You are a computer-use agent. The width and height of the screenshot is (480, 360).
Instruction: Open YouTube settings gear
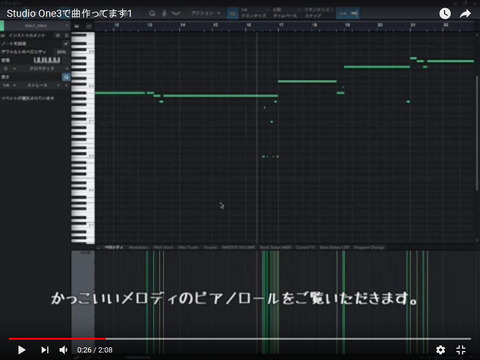pos(440,350)
